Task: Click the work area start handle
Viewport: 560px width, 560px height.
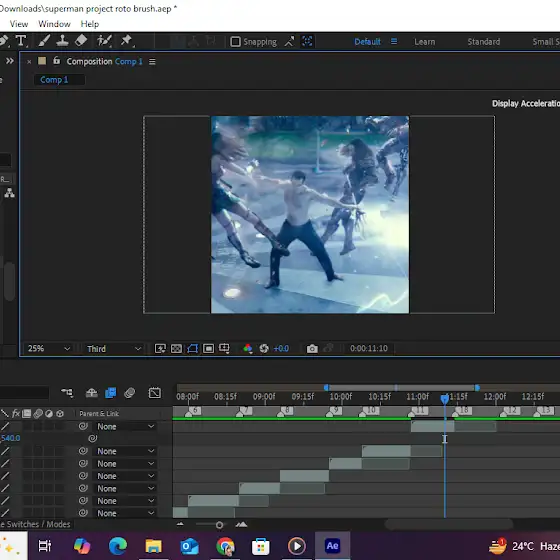Action: (x=326, y=388)
